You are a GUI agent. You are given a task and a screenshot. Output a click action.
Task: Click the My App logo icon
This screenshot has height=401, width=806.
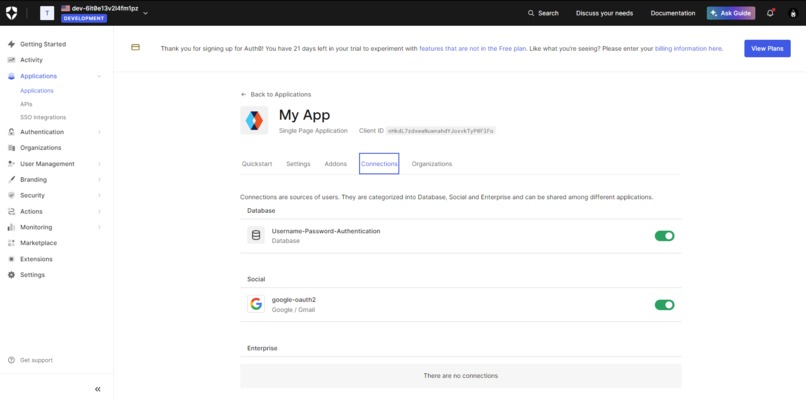pyautogui.click(x=254, y=120)
